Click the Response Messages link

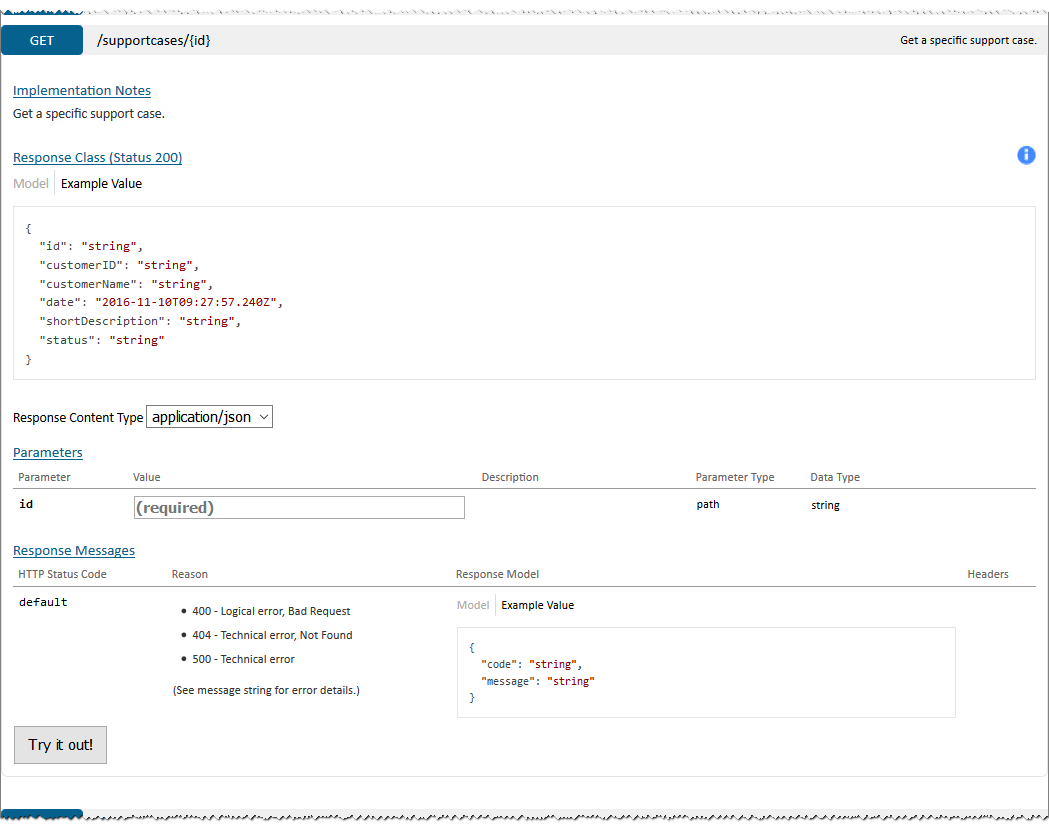74,550
